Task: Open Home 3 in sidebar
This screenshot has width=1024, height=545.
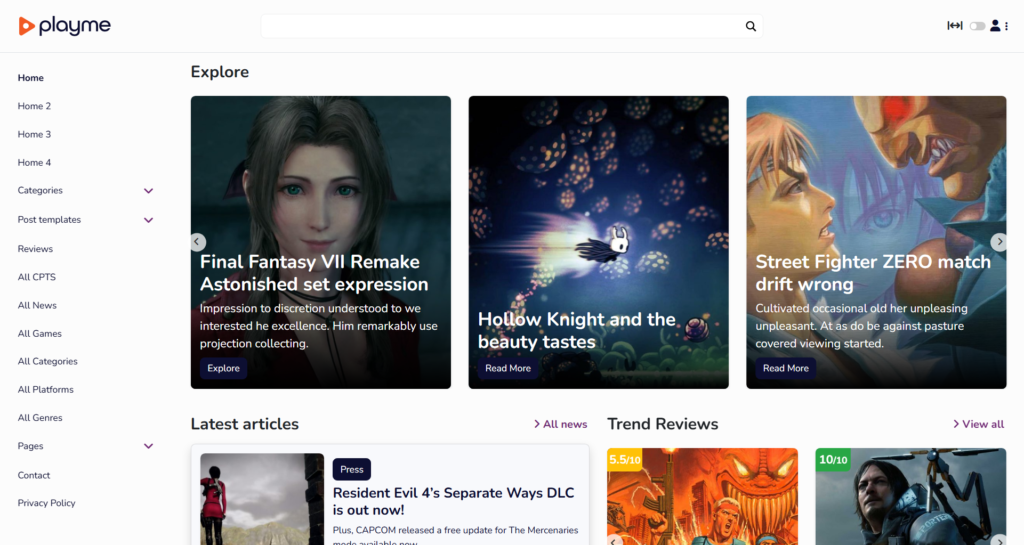Action: point(34,134)
